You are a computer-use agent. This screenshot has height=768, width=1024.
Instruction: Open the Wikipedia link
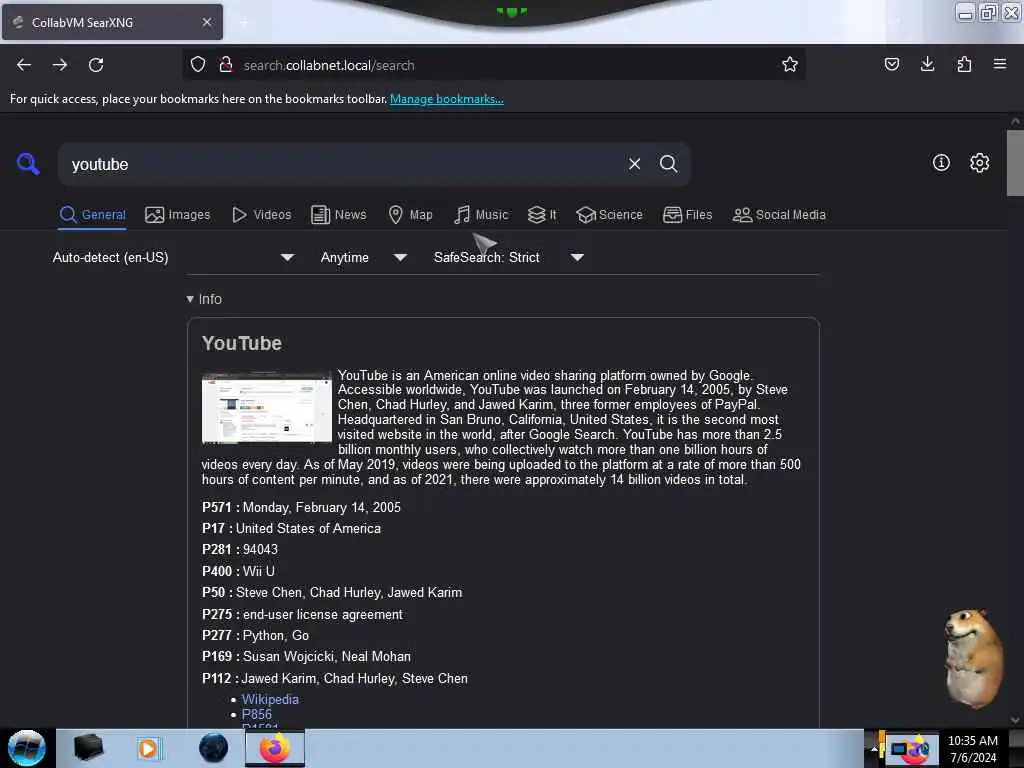coord(270,699)
